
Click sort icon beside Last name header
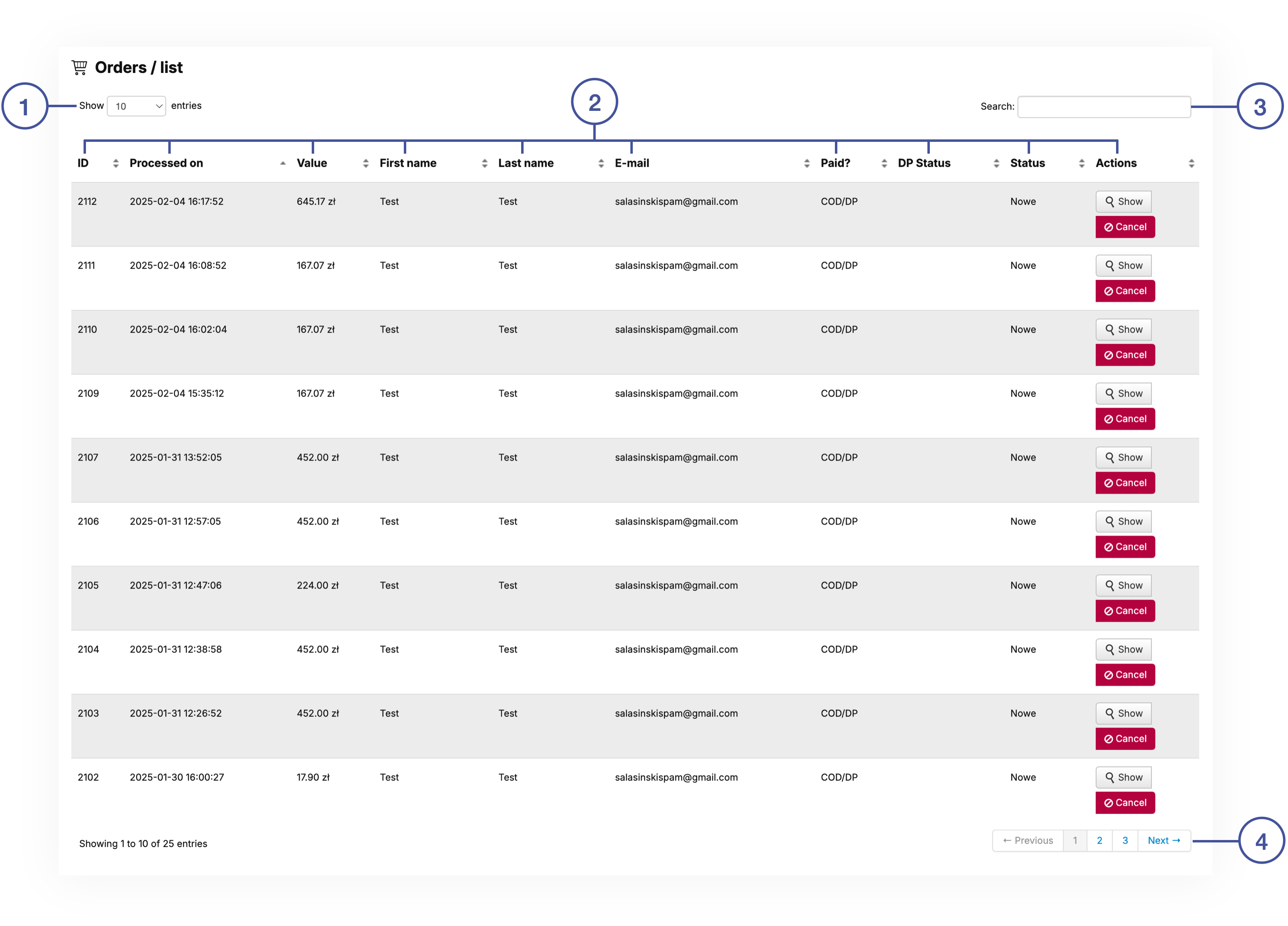click(x=600, y=163)
